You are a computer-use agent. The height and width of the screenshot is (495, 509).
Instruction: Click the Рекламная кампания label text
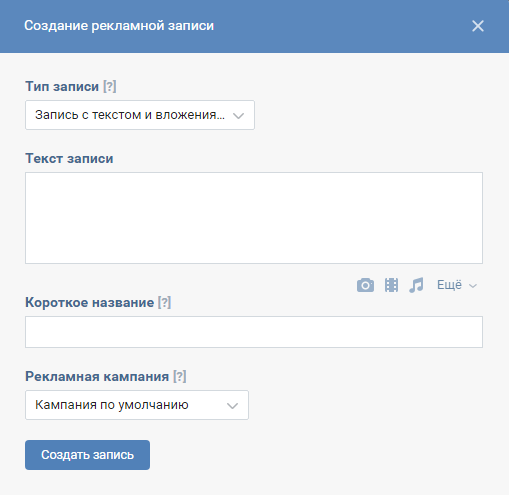point(97,377)
